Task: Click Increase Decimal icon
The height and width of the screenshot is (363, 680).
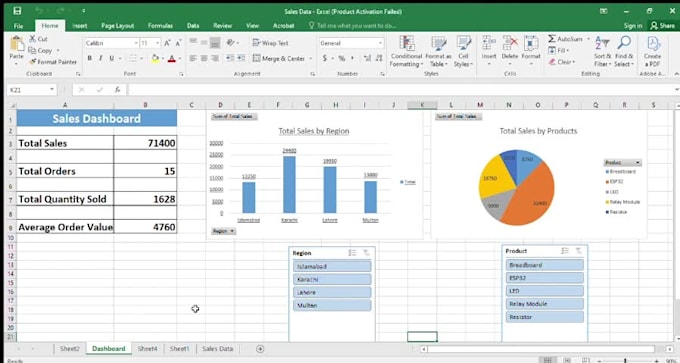Action: click(367, 58)
